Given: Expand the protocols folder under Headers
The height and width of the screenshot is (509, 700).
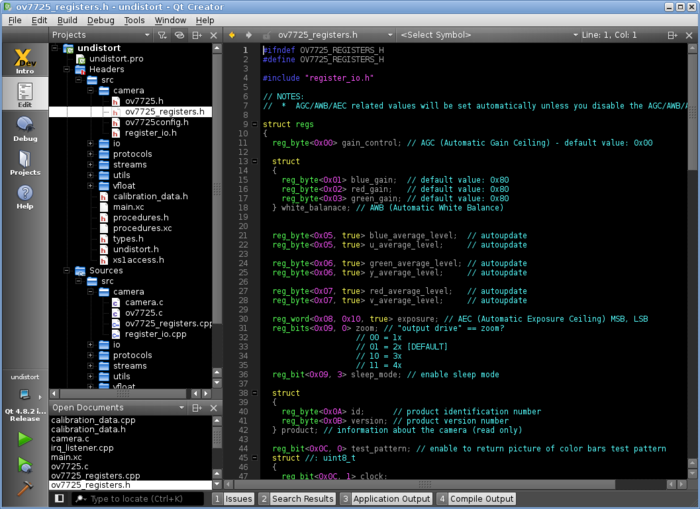Looking at the screenshot, I should pyautogui.click(x=91, y=154).
